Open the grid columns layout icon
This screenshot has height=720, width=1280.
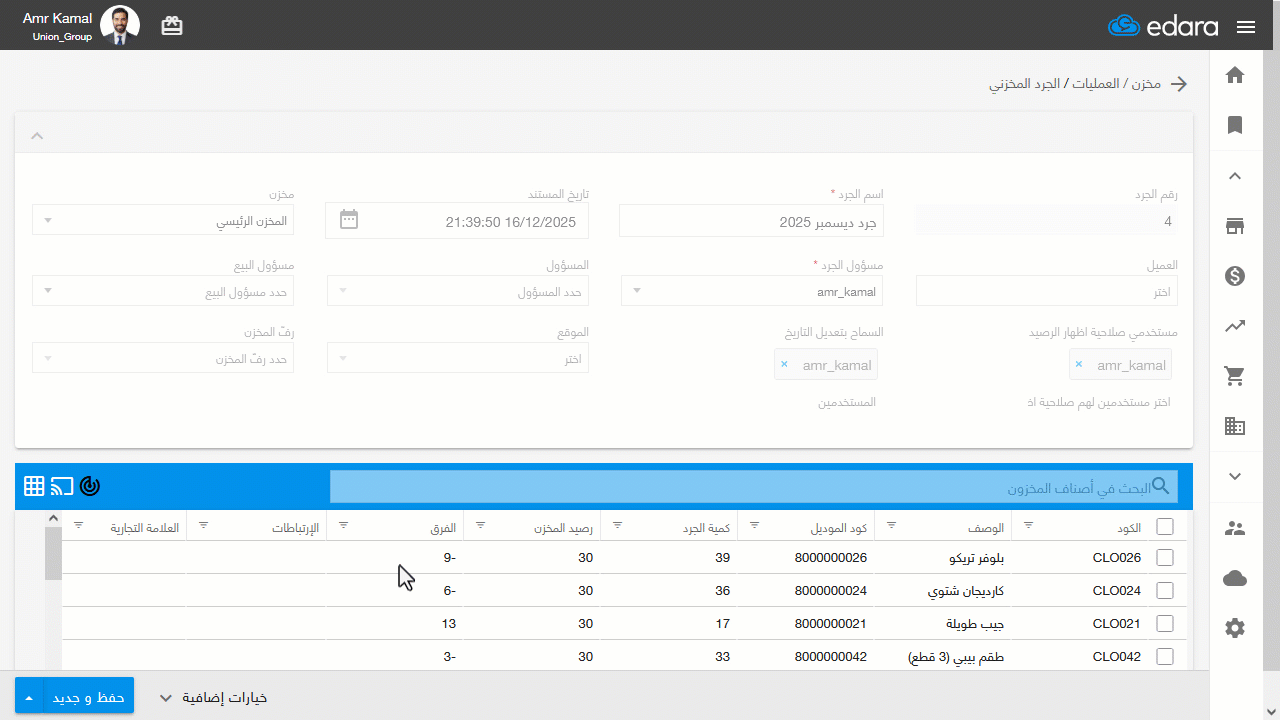pos(34,487)
